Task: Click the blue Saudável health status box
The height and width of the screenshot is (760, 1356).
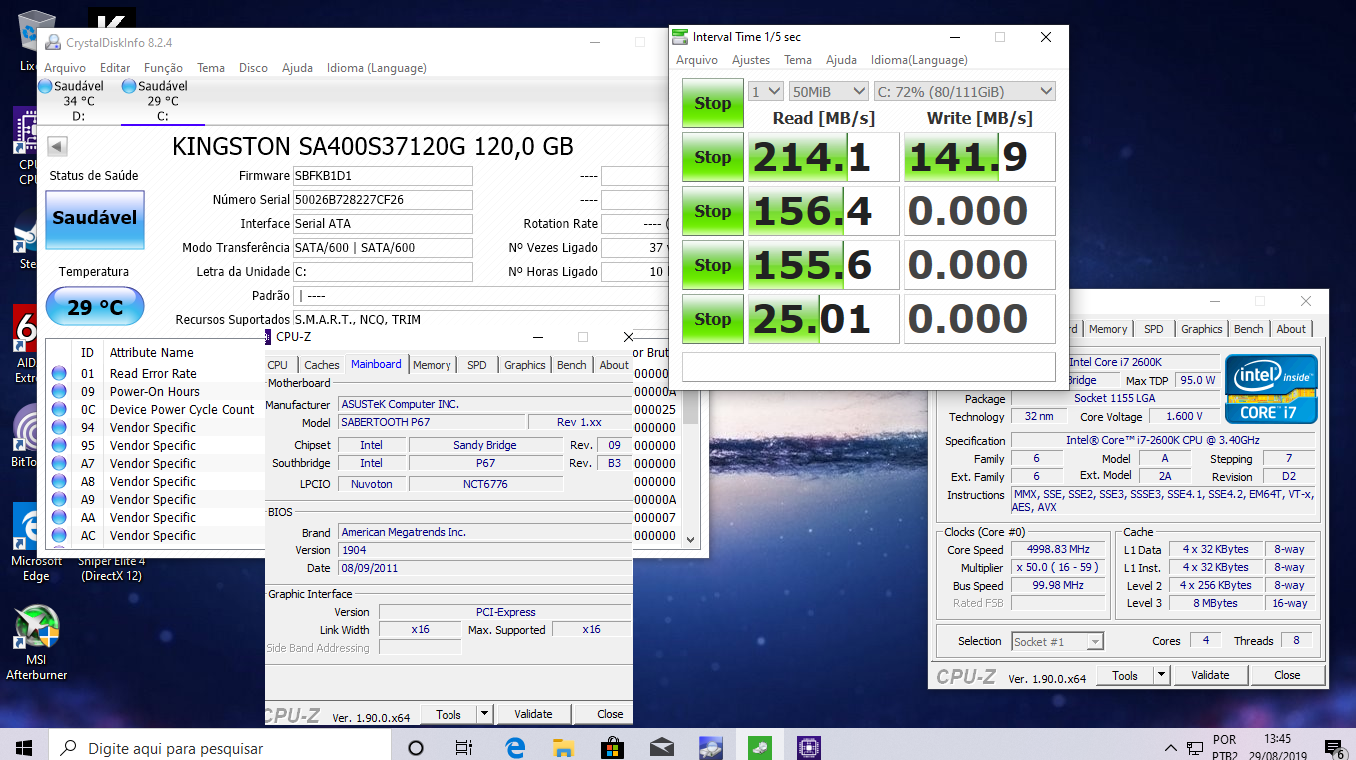Action: (95, 219)
